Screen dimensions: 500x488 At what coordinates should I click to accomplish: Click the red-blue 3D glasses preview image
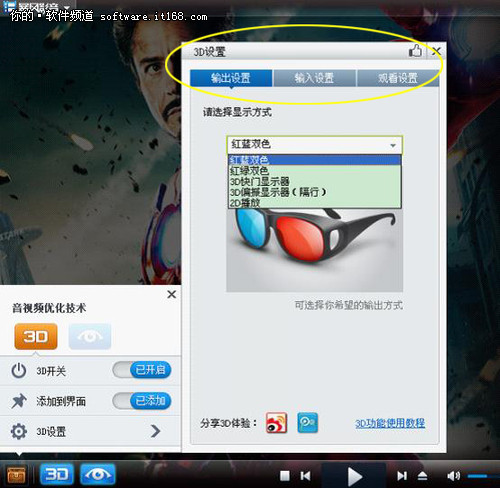pos(315,250)
